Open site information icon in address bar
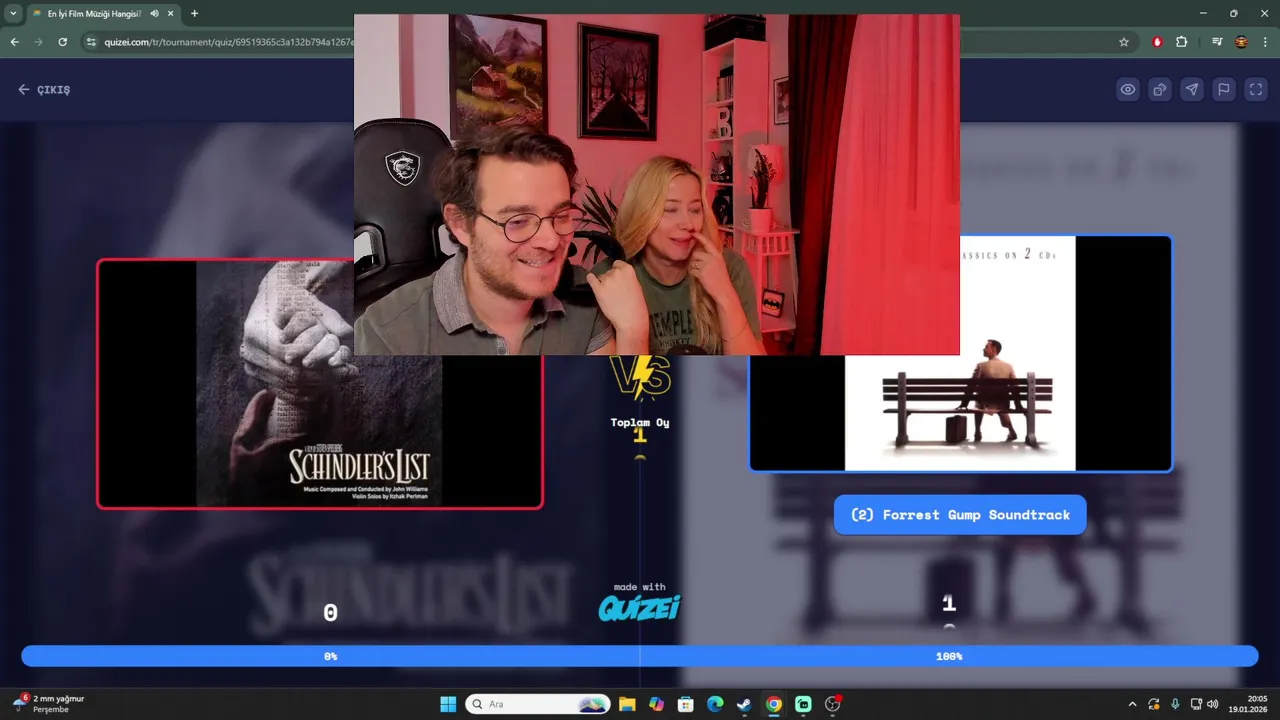This screenshot has width=1280, height=720. point(91,42)
